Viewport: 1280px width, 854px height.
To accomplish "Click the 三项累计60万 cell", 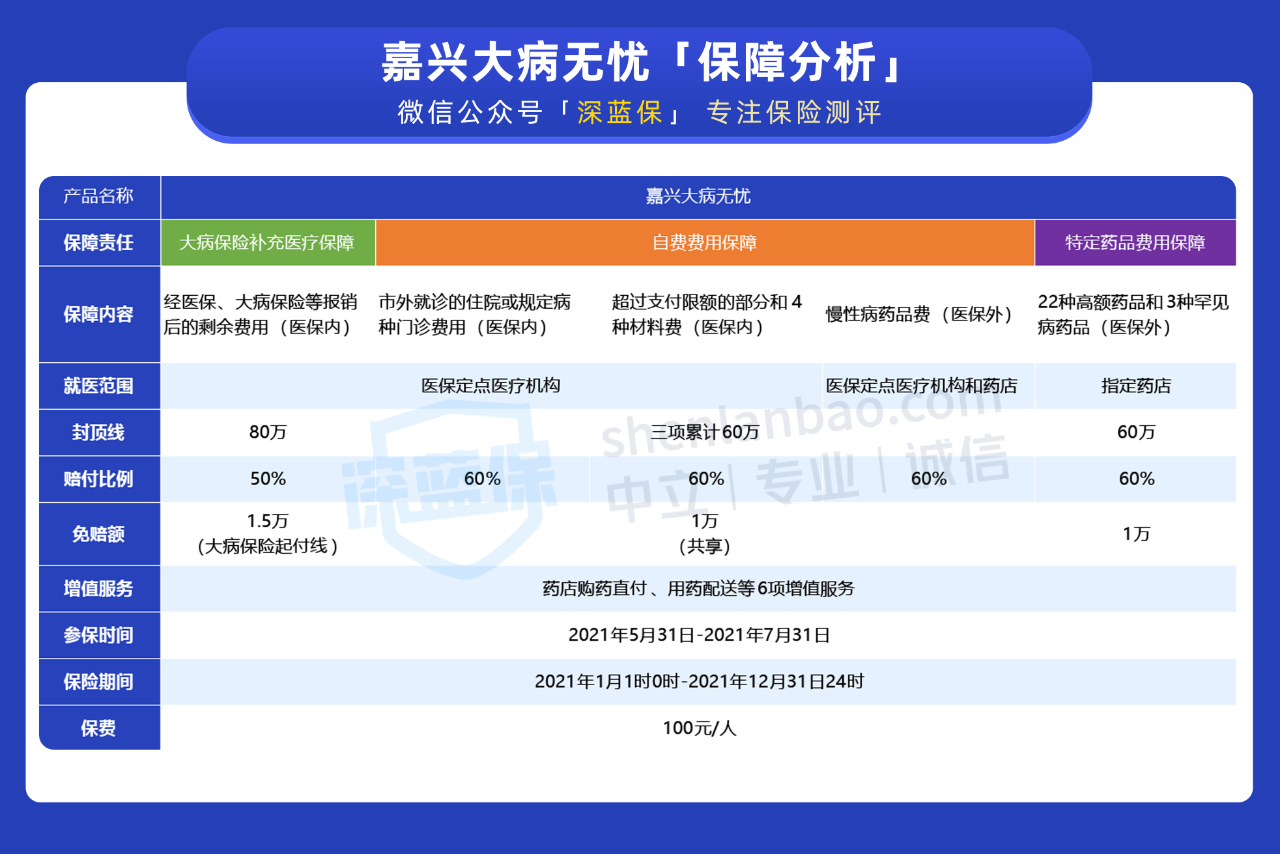I will click(x=704, y=433).
